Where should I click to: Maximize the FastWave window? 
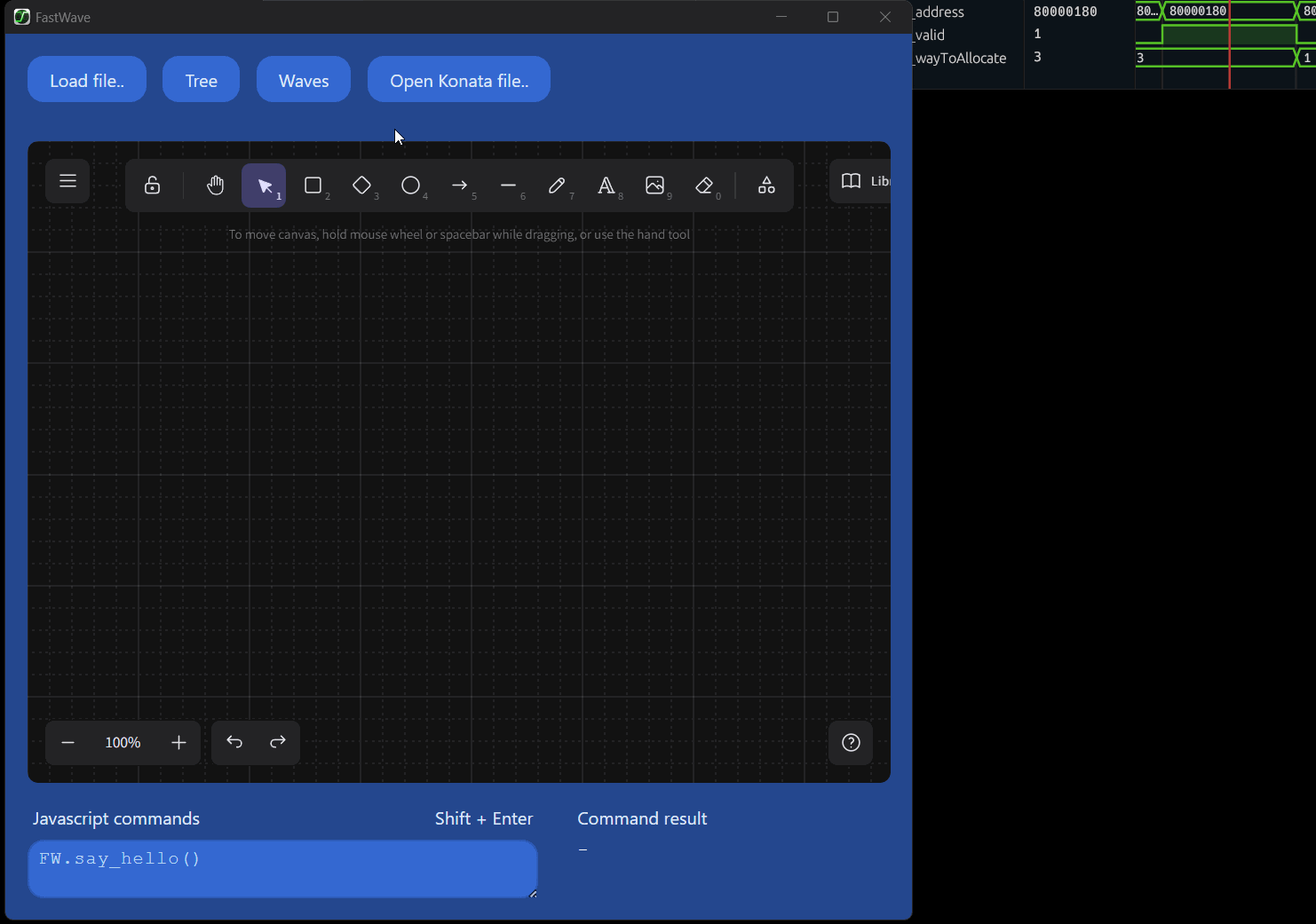(x=833, y=17)
